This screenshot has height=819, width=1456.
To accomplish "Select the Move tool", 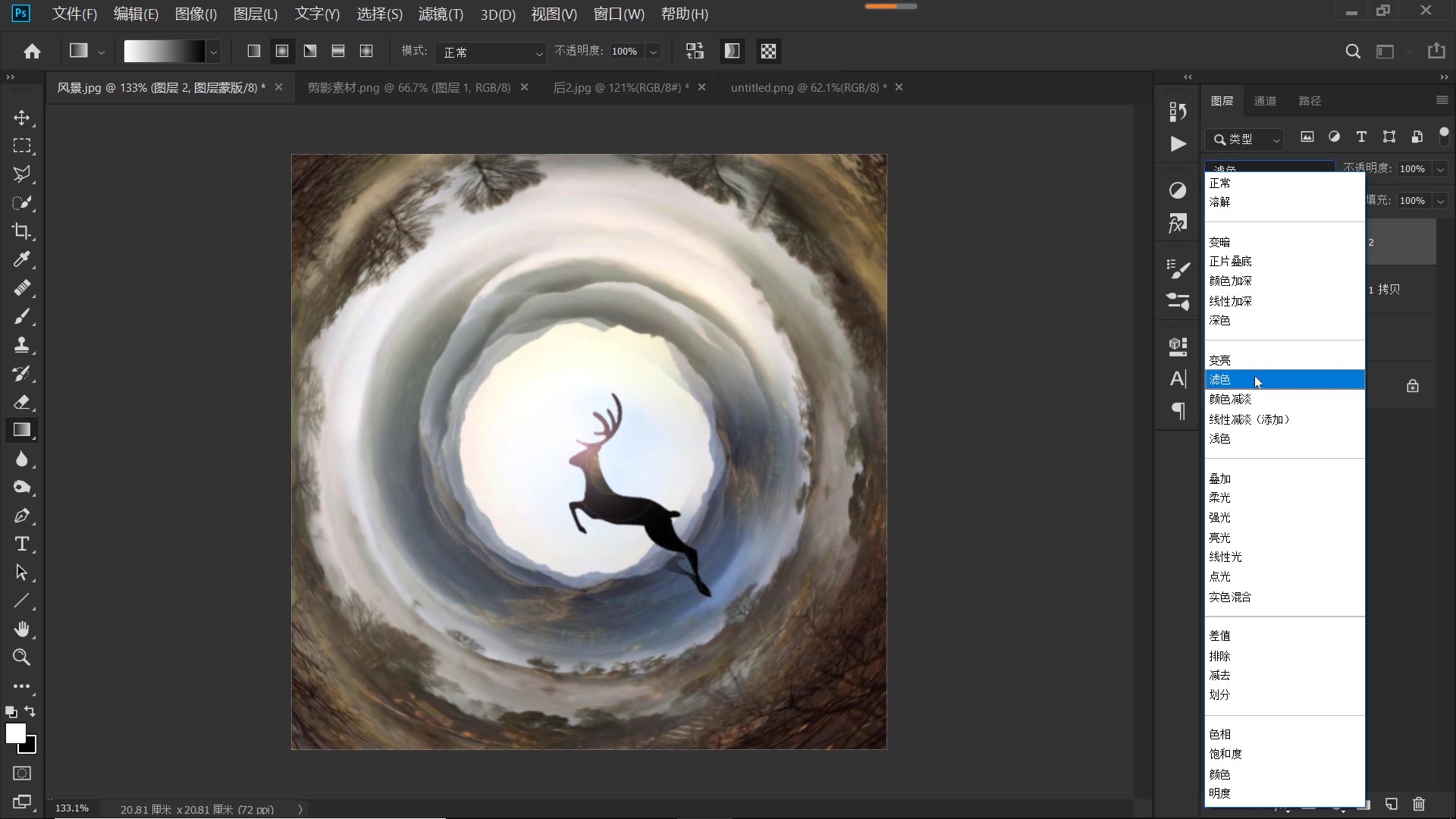I will point(22,118).
